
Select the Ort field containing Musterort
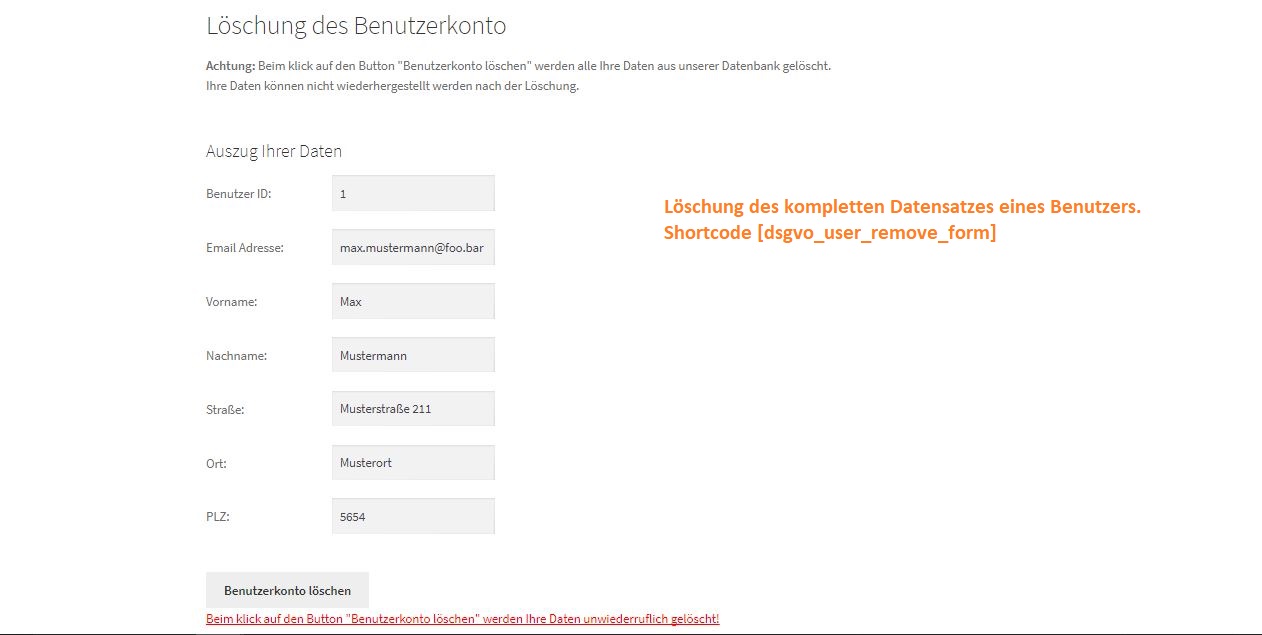click(x=413, y=463)
